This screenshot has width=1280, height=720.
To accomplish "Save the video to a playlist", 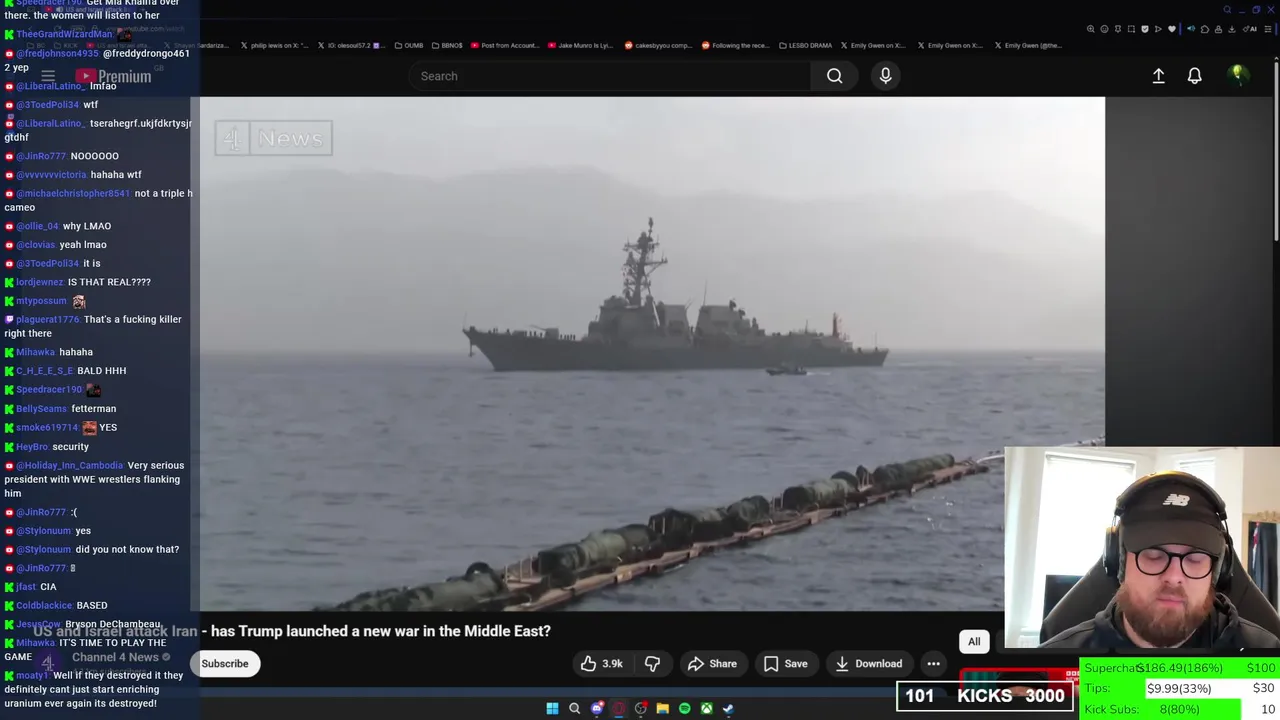I will point(785,663).
